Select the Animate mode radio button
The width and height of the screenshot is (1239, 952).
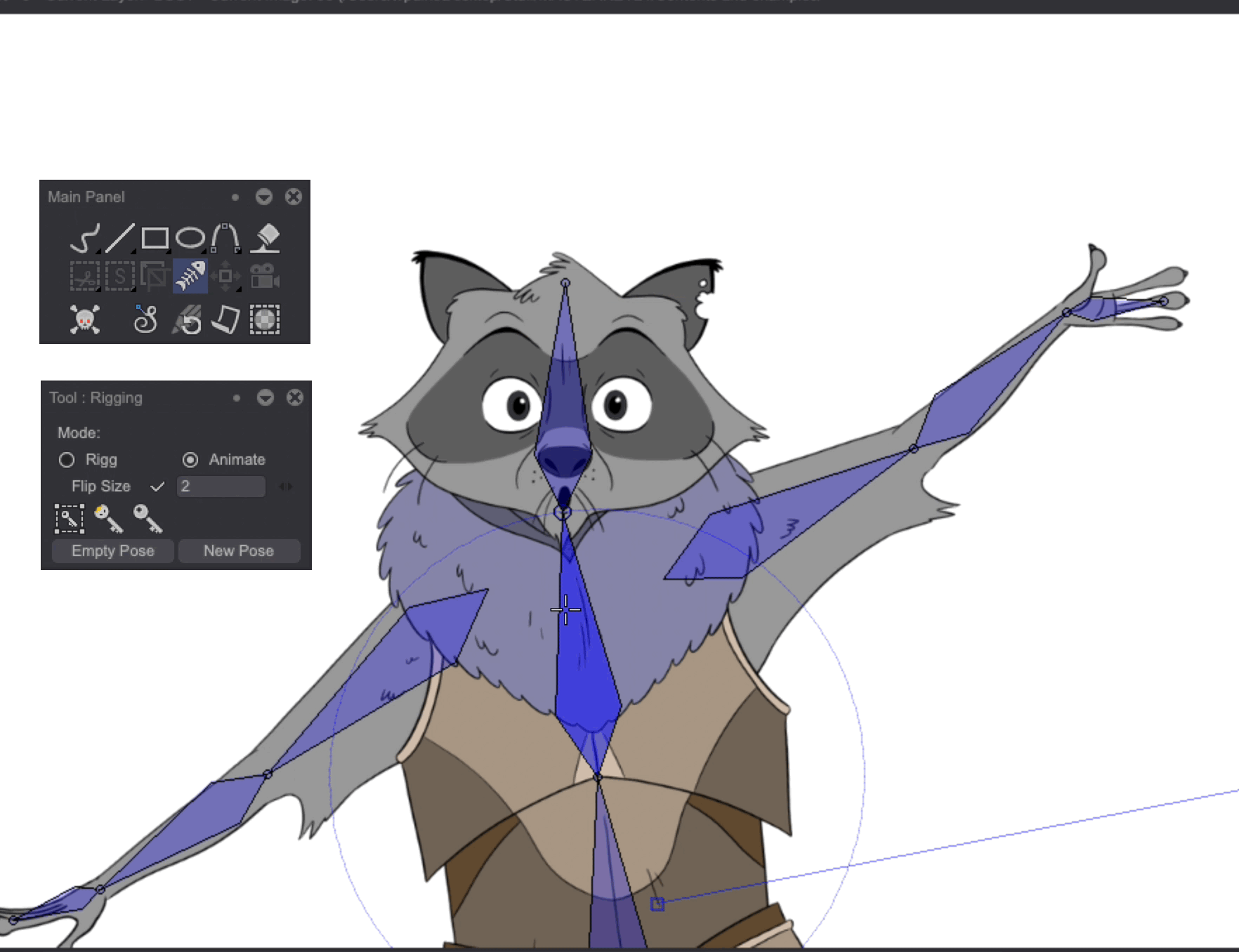tap(191, 460)
